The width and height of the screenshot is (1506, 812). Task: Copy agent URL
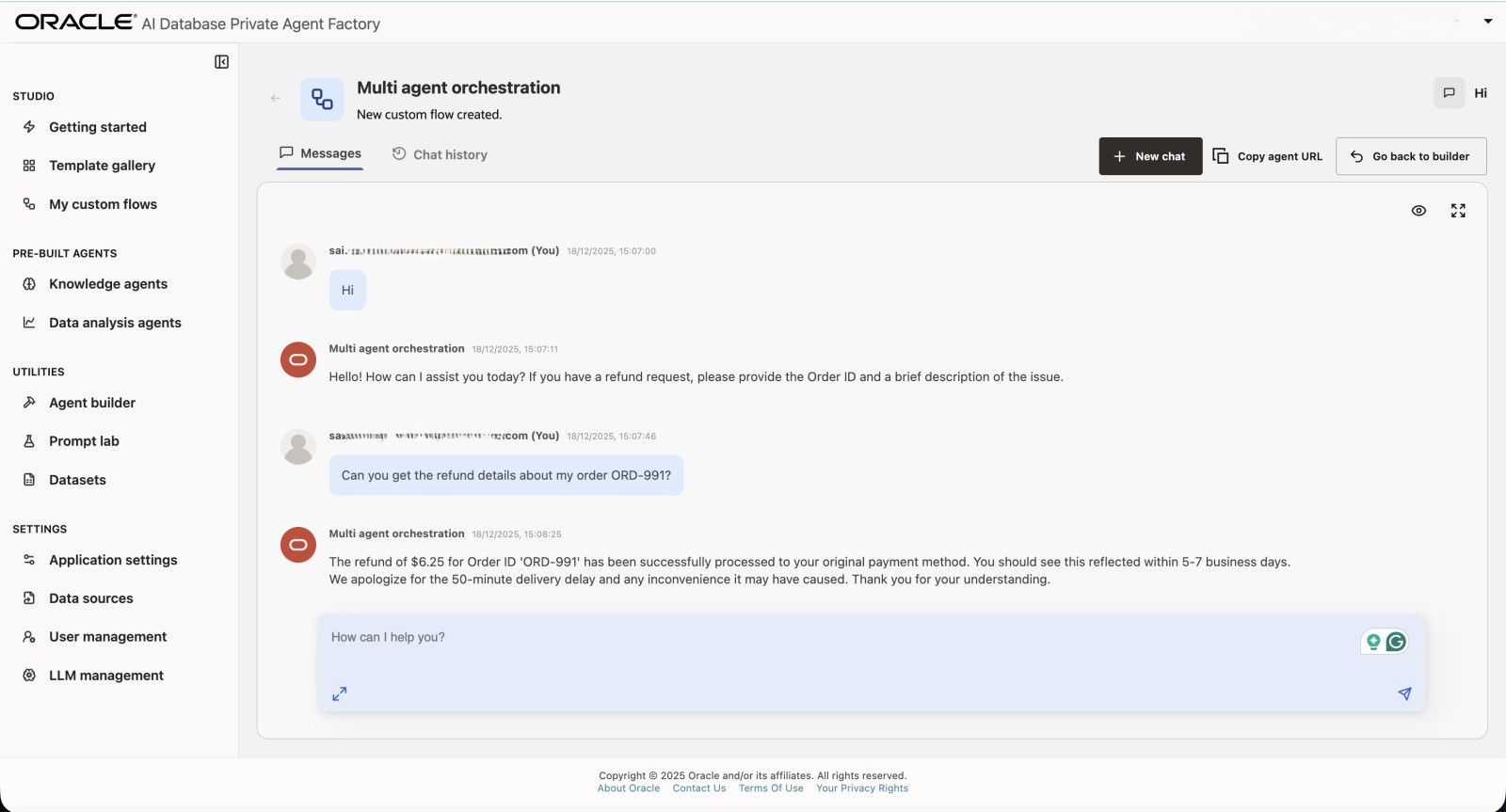(1268, 156)
